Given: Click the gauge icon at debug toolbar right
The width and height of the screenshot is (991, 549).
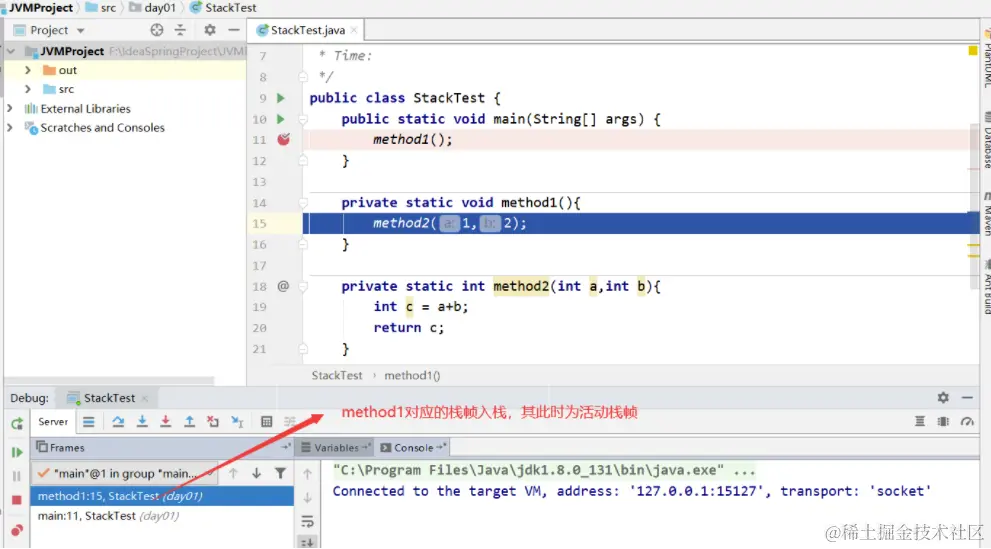Looking at the screenshot, I should (967, 421).
